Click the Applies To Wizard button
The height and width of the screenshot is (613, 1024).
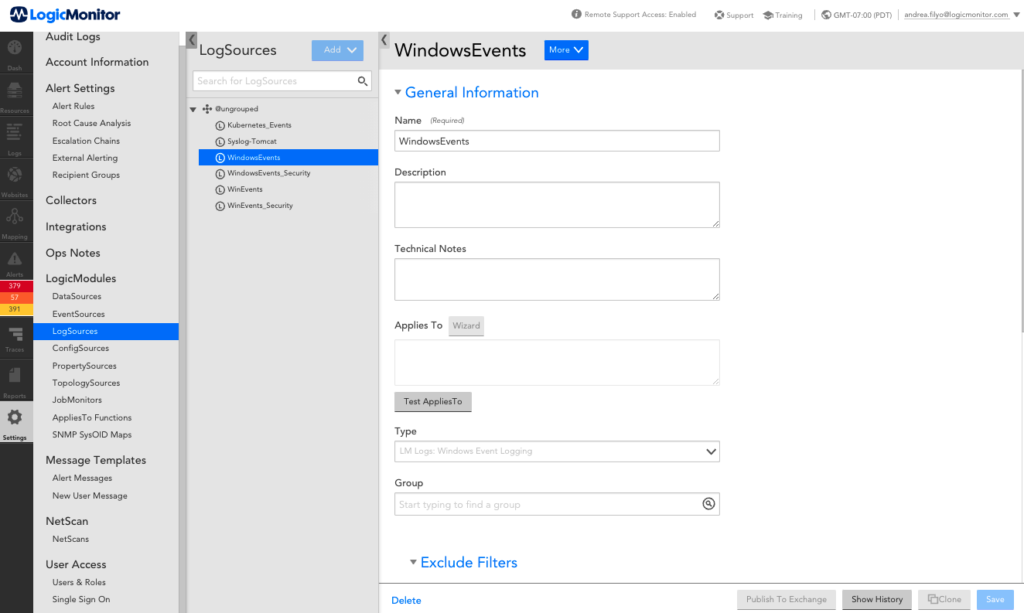coord(466,326)
